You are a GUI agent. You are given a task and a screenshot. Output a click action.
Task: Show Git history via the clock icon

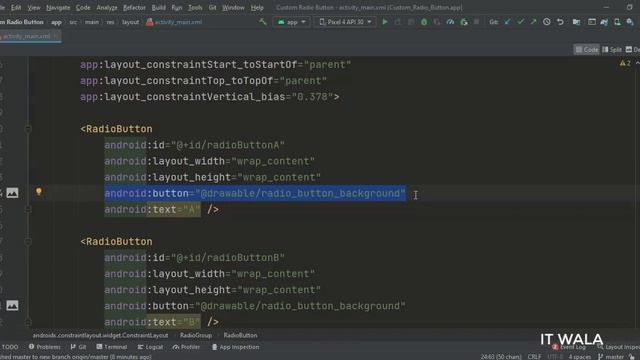[547, 22]
